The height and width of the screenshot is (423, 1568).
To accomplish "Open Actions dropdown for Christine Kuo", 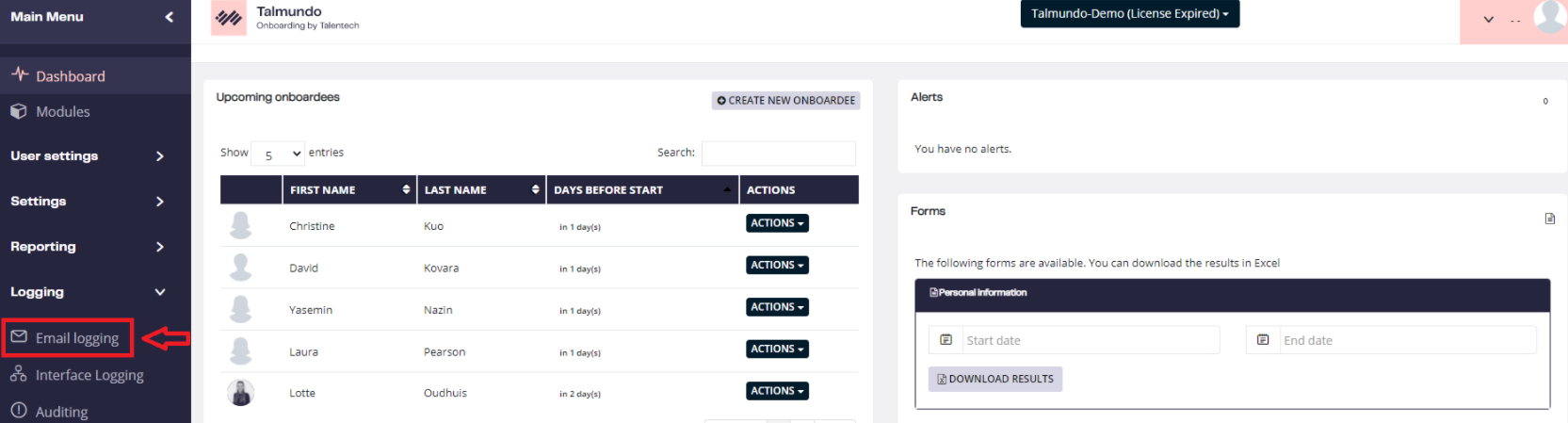I will 777,223.
